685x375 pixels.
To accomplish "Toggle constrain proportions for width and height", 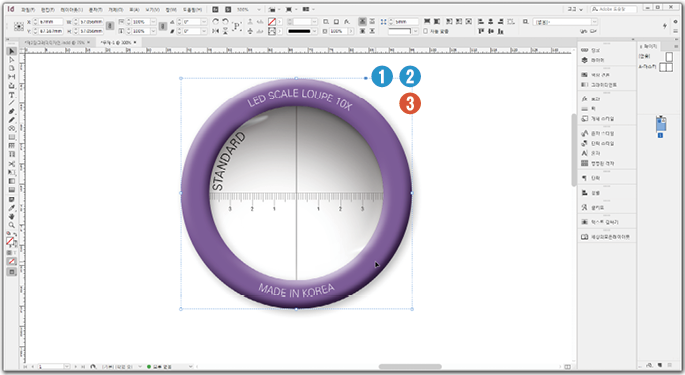I will [110, 26].
